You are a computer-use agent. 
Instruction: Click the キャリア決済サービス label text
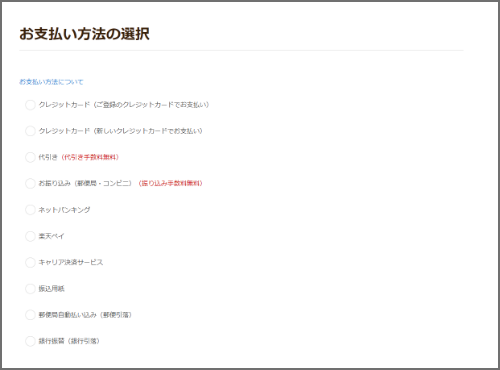[x=71, y=262]
